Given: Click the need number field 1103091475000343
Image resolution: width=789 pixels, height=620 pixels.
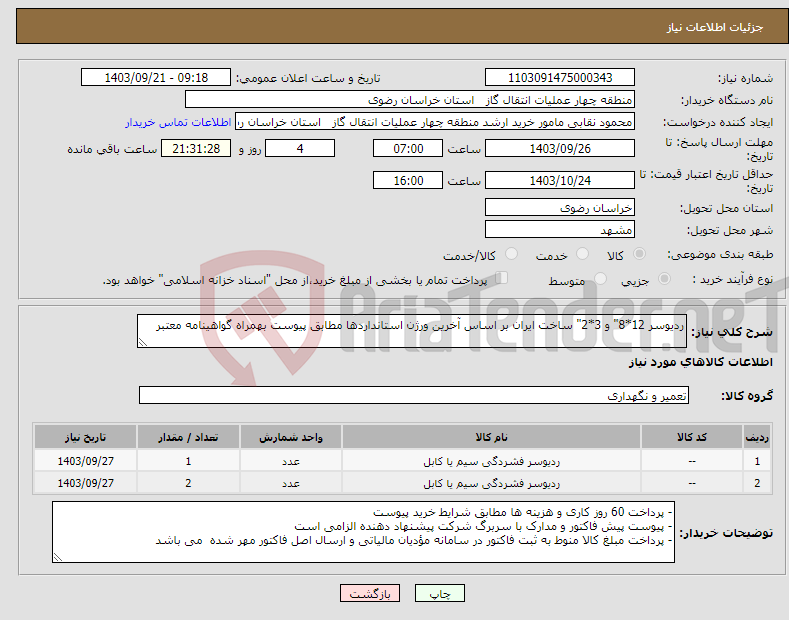Looking at the screenshot, I should pyautogui.click(x=560, y=78).
